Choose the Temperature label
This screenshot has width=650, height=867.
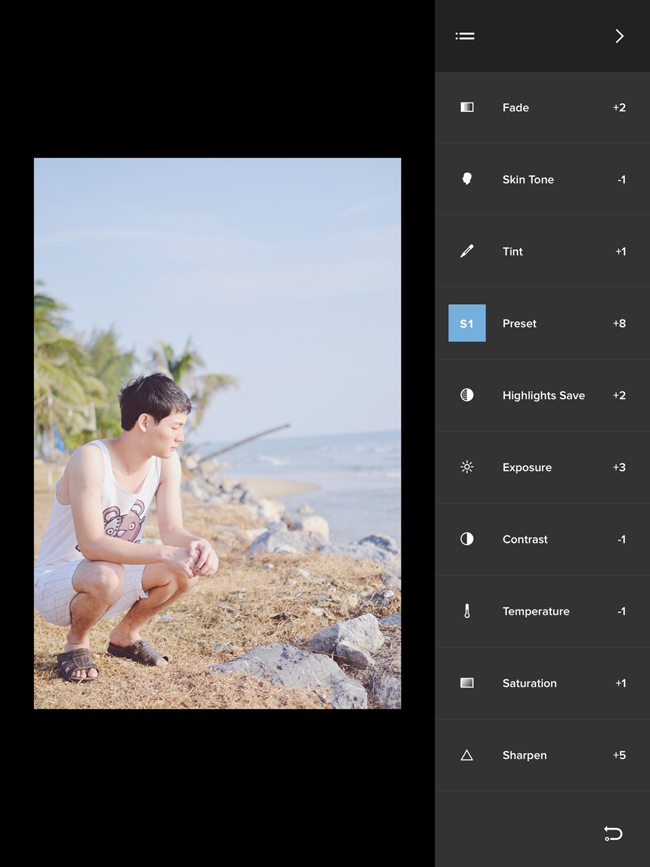(536, 612)
